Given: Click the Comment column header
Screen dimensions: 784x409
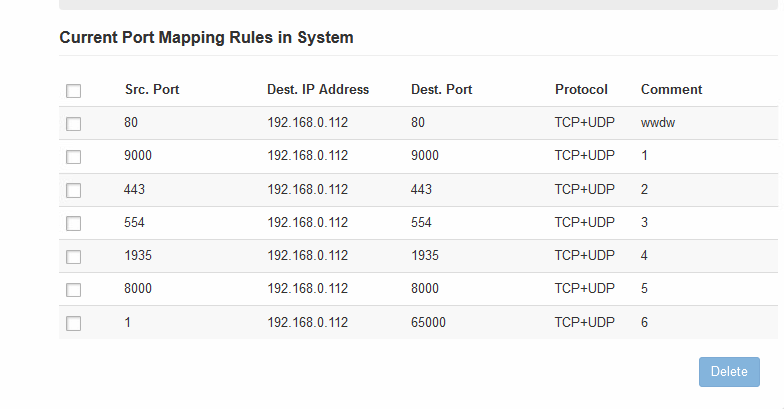Looking at the screenshot, I should [x=672, y=90].
